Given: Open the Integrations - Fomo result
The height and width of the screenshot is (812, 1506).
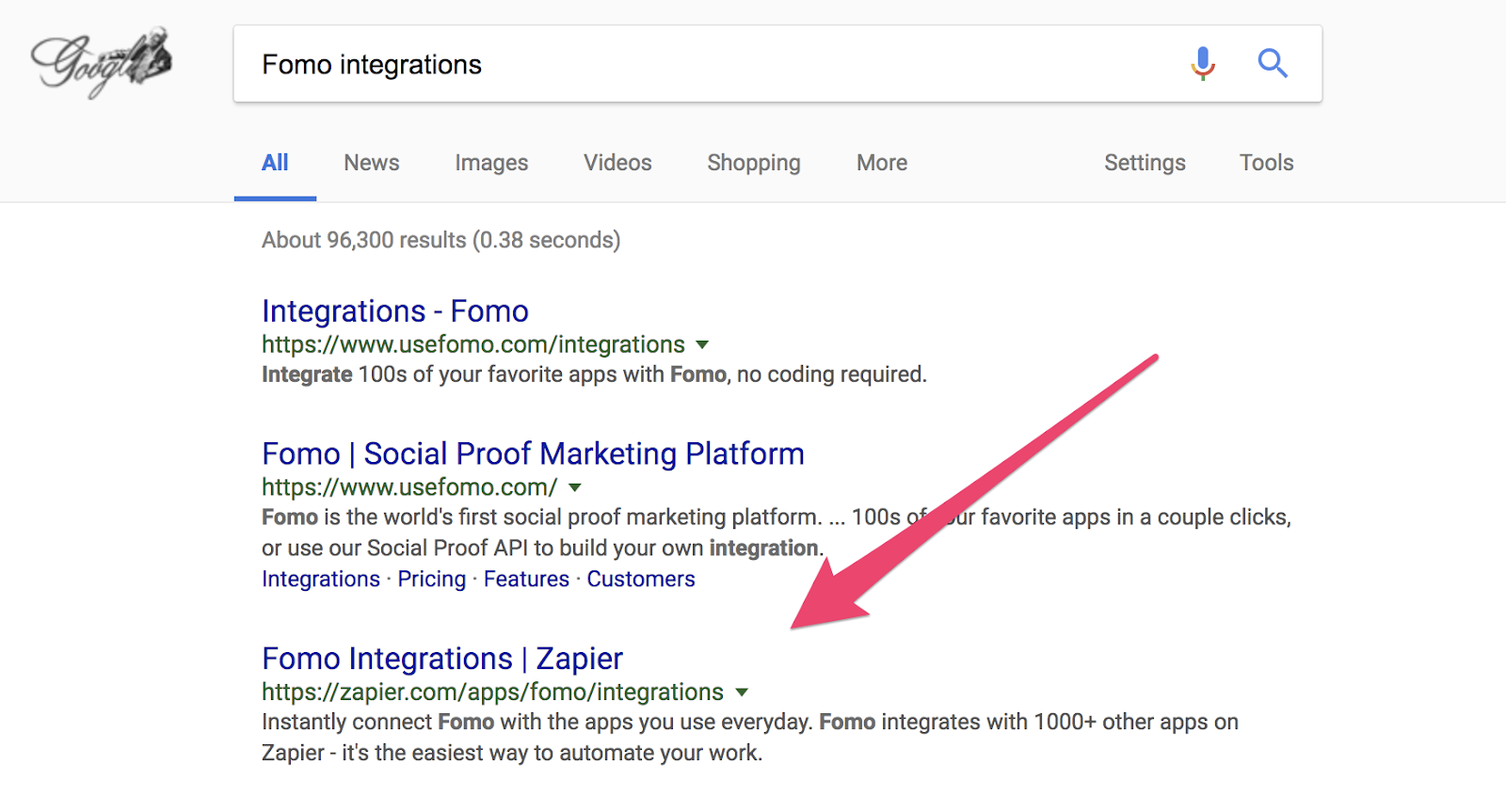Looking at the screenshot, I should coord(394,311).
